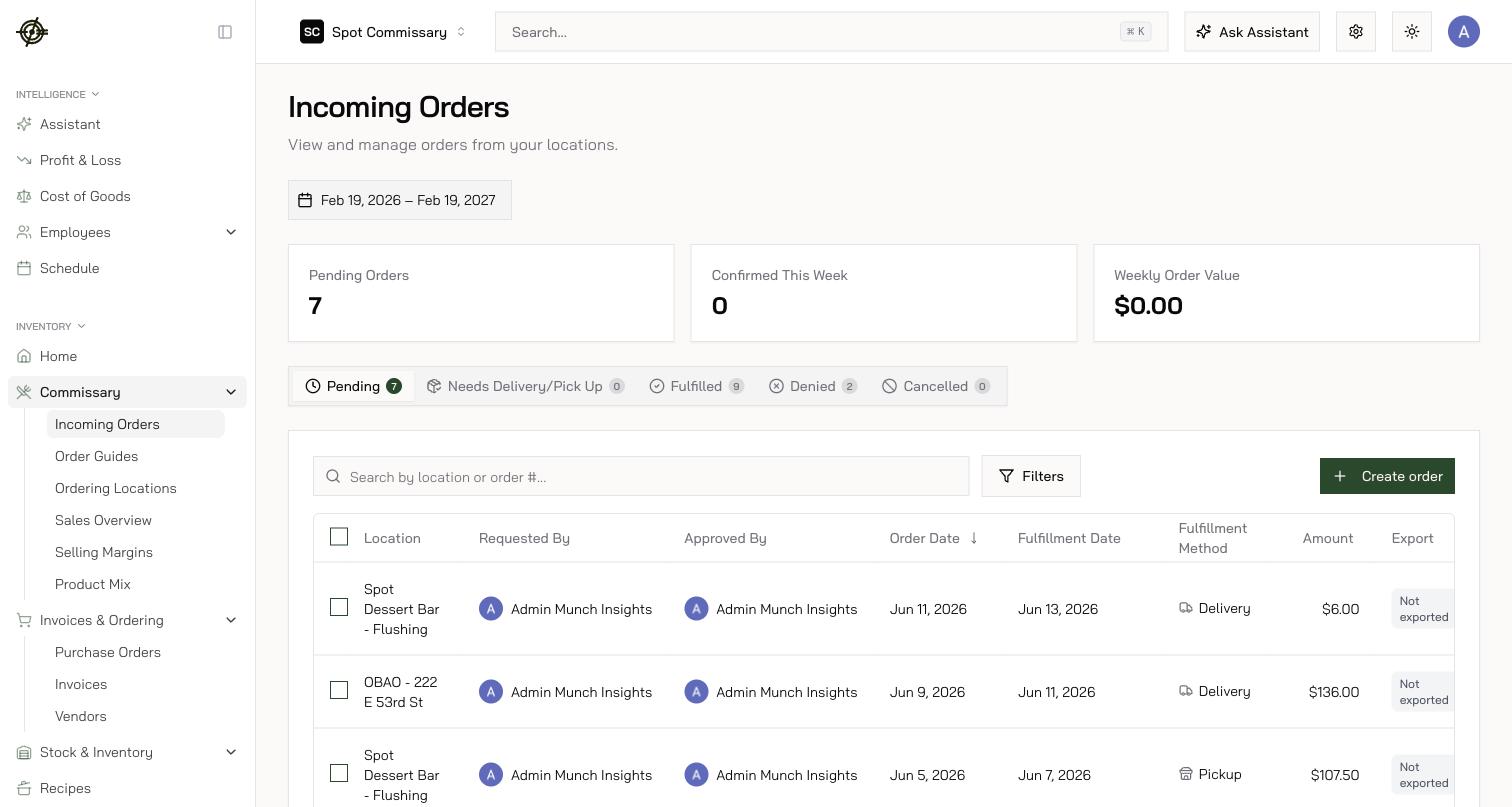Screen dimensions: 1512x807
Task: Click the Profit & Loss trend icon
Action: pyautogui.click(x=24, y=160)
